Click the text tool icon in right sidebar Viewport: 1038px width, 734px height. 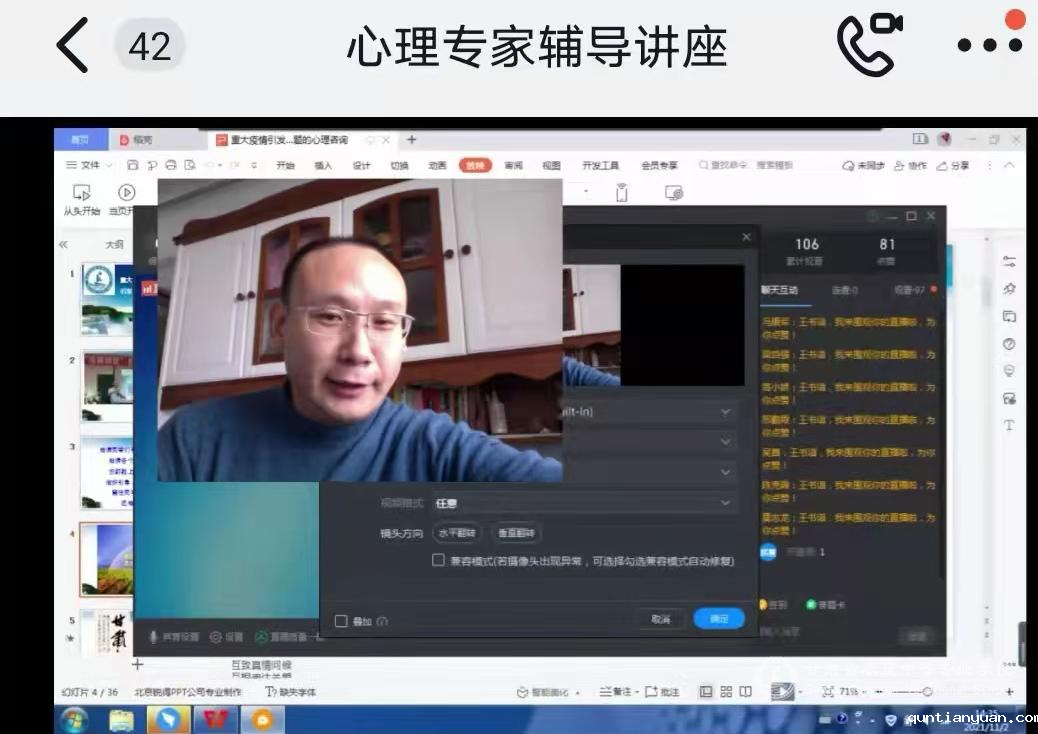1009,425
